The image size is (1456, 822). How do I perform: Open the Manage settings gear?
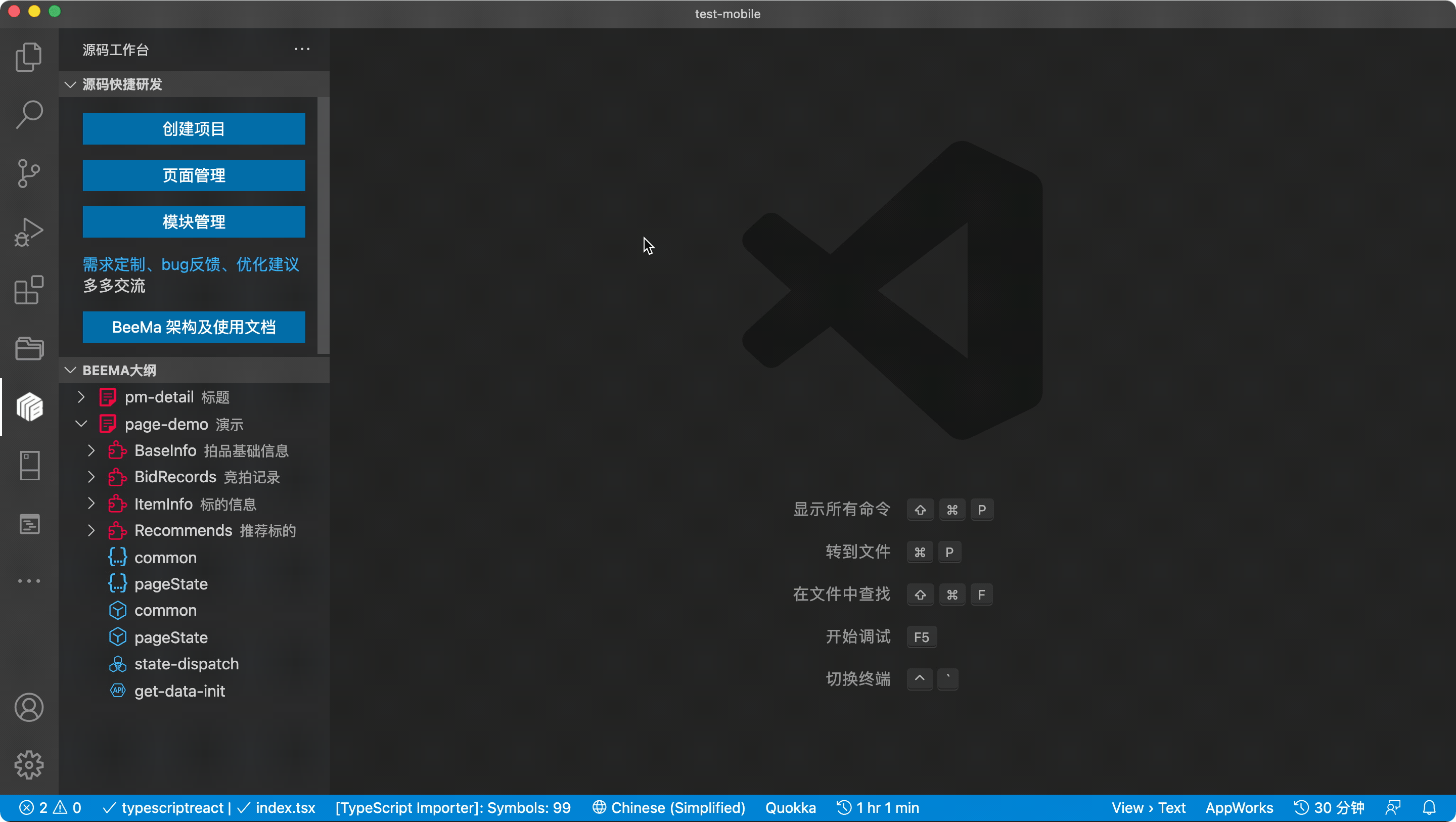(x=29, y=765)
